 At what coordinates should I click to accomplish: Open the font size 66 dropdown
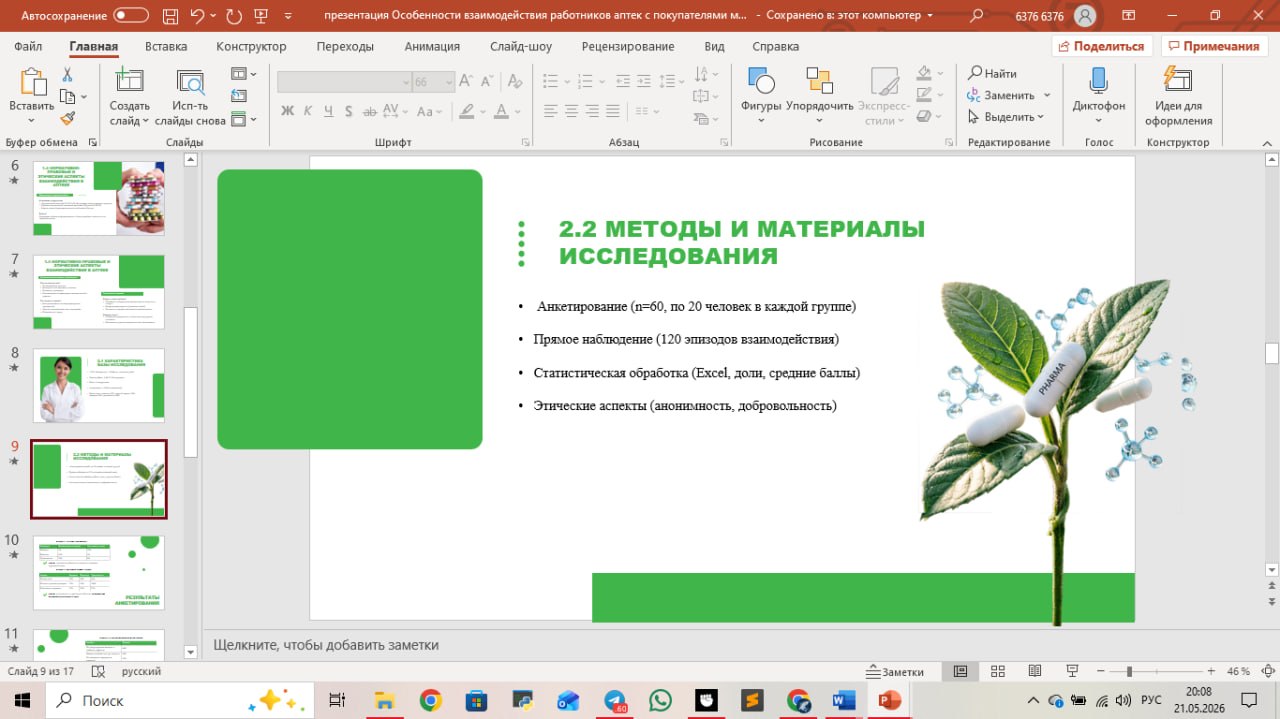coord(449,82)
